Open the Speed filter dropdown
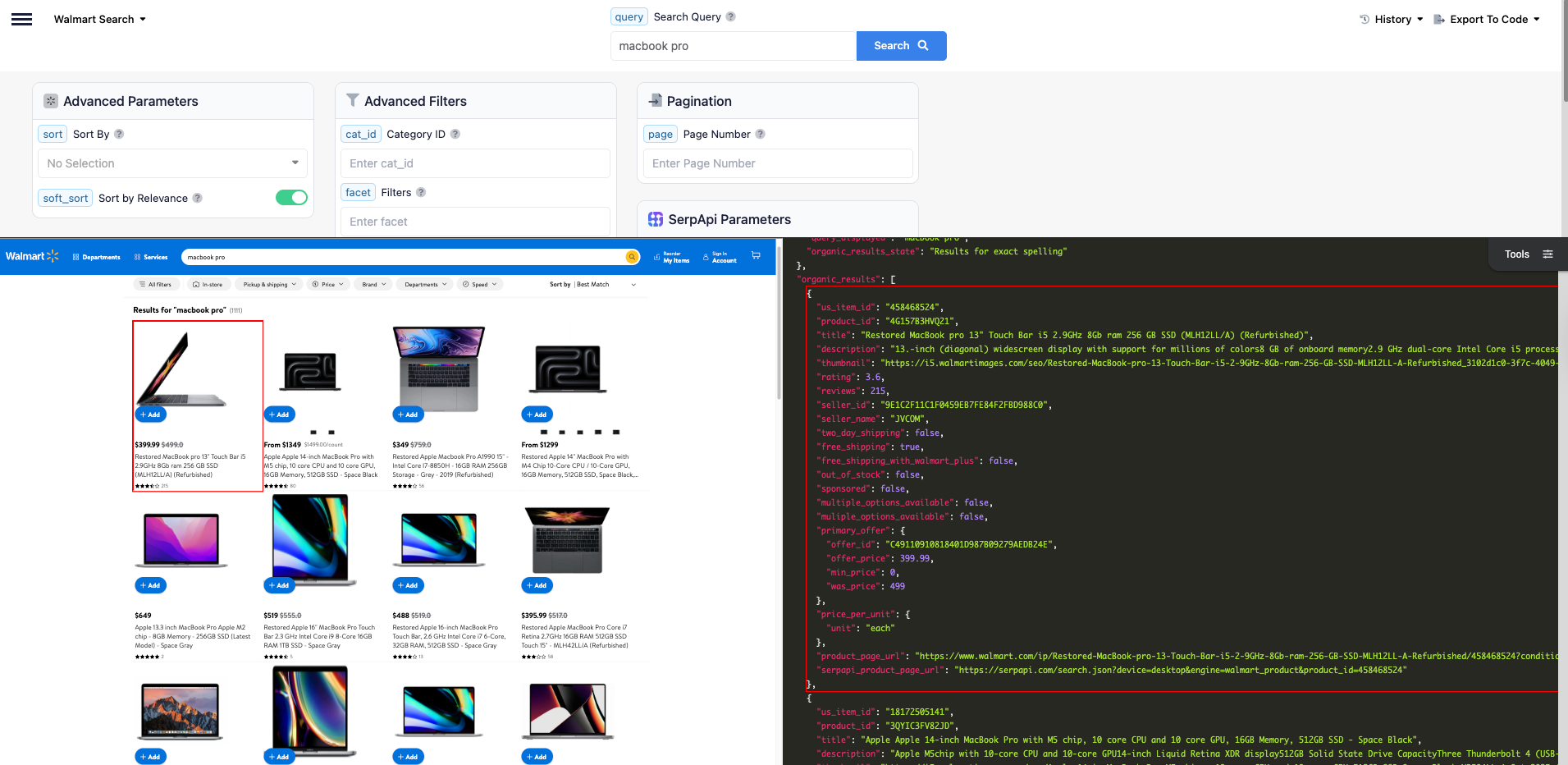Screen dimensions: 1568x765 (x=479, y=285)
